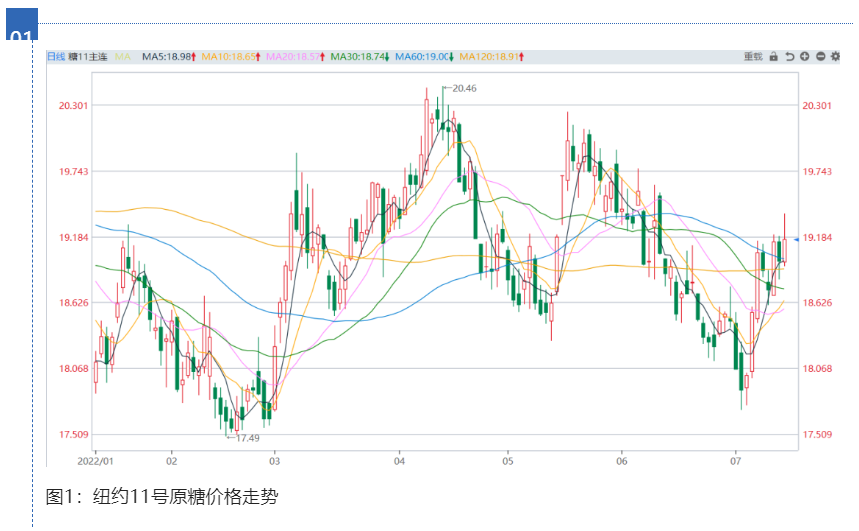Open chart settings gear icon
The width and height of the screenshot is (859, 531).
click(x=835, y=57)
